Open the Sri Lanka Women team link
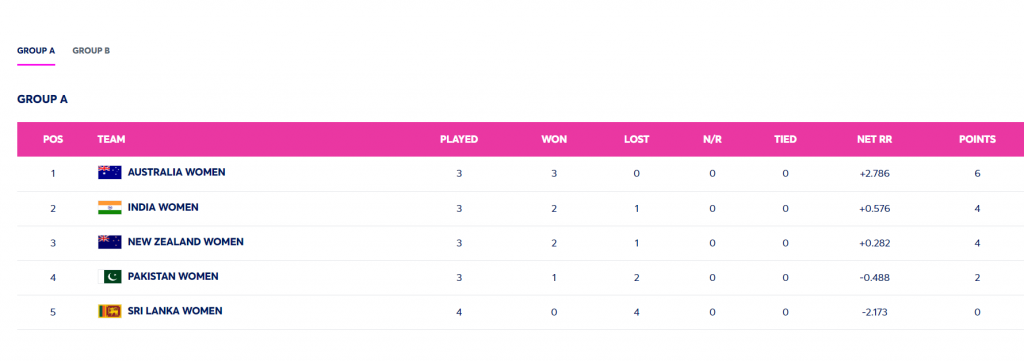This screenshot has width=1024, height=361. 175,311
